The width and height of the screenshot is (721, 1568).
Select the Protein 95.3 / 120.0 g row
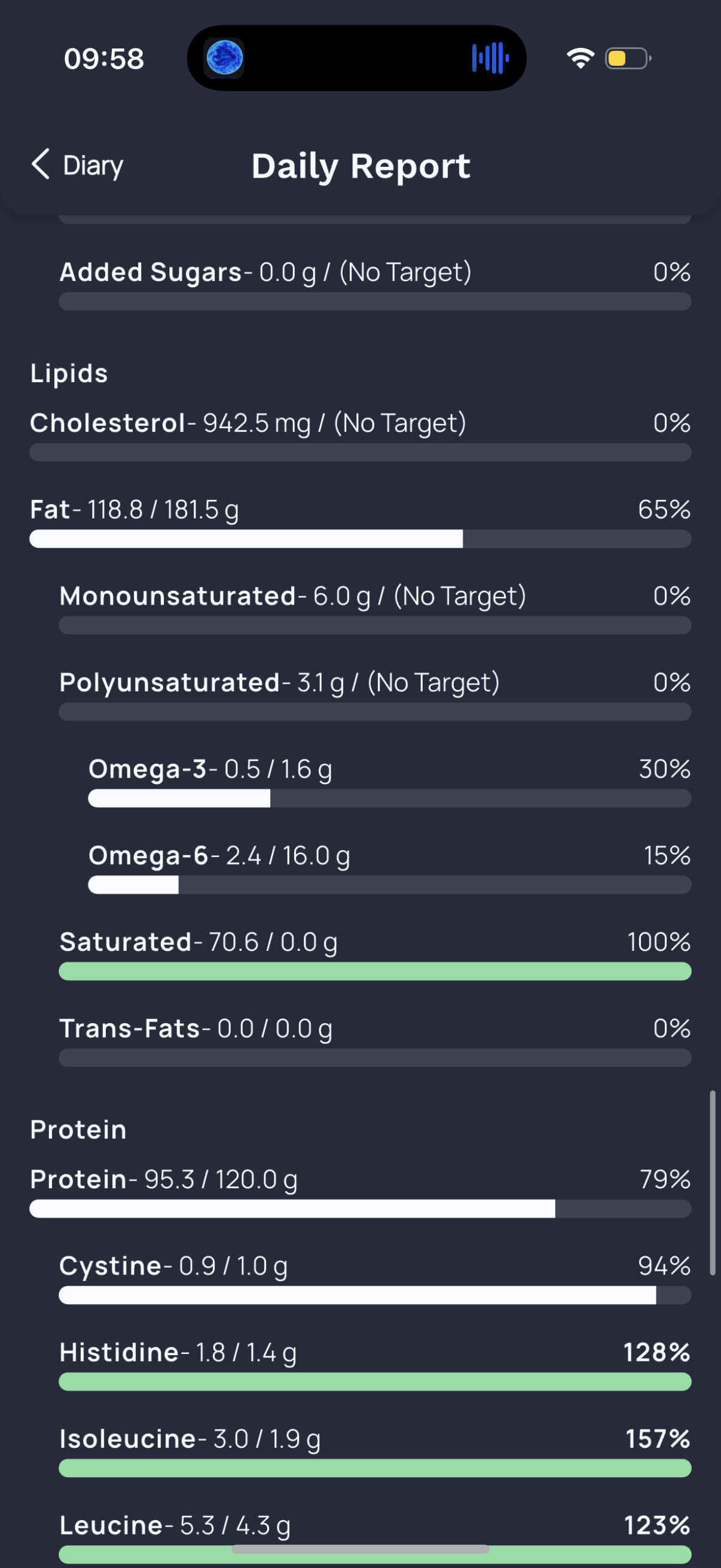coord(360,1192)
